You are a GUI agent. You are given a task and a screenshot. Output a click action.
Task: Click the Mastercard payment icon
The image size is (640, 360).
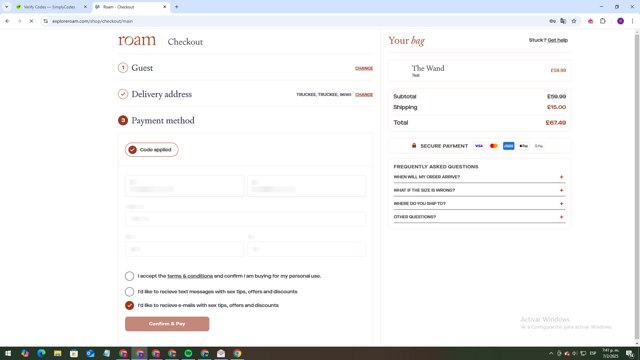coord(493,146)
